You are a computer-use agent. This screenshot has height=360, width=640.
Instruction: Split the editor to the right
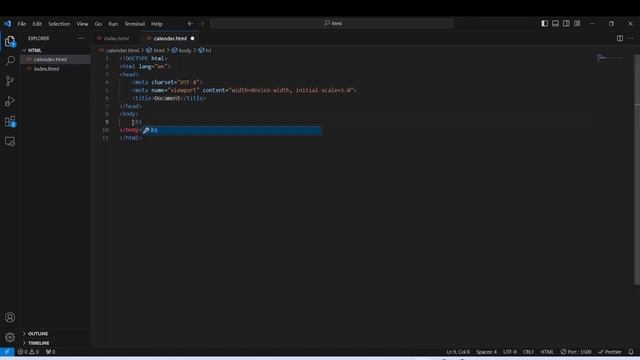(620, 38)
